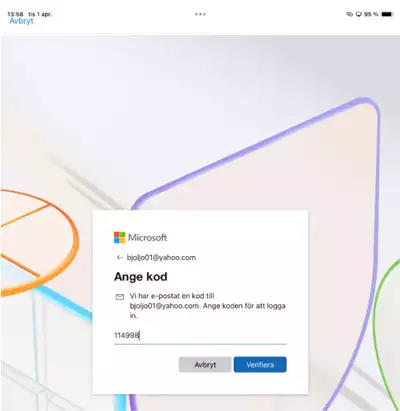
Task: Go back using arrow beside bjoljo01@yahoo.com
Action: [x=120, y=258]
